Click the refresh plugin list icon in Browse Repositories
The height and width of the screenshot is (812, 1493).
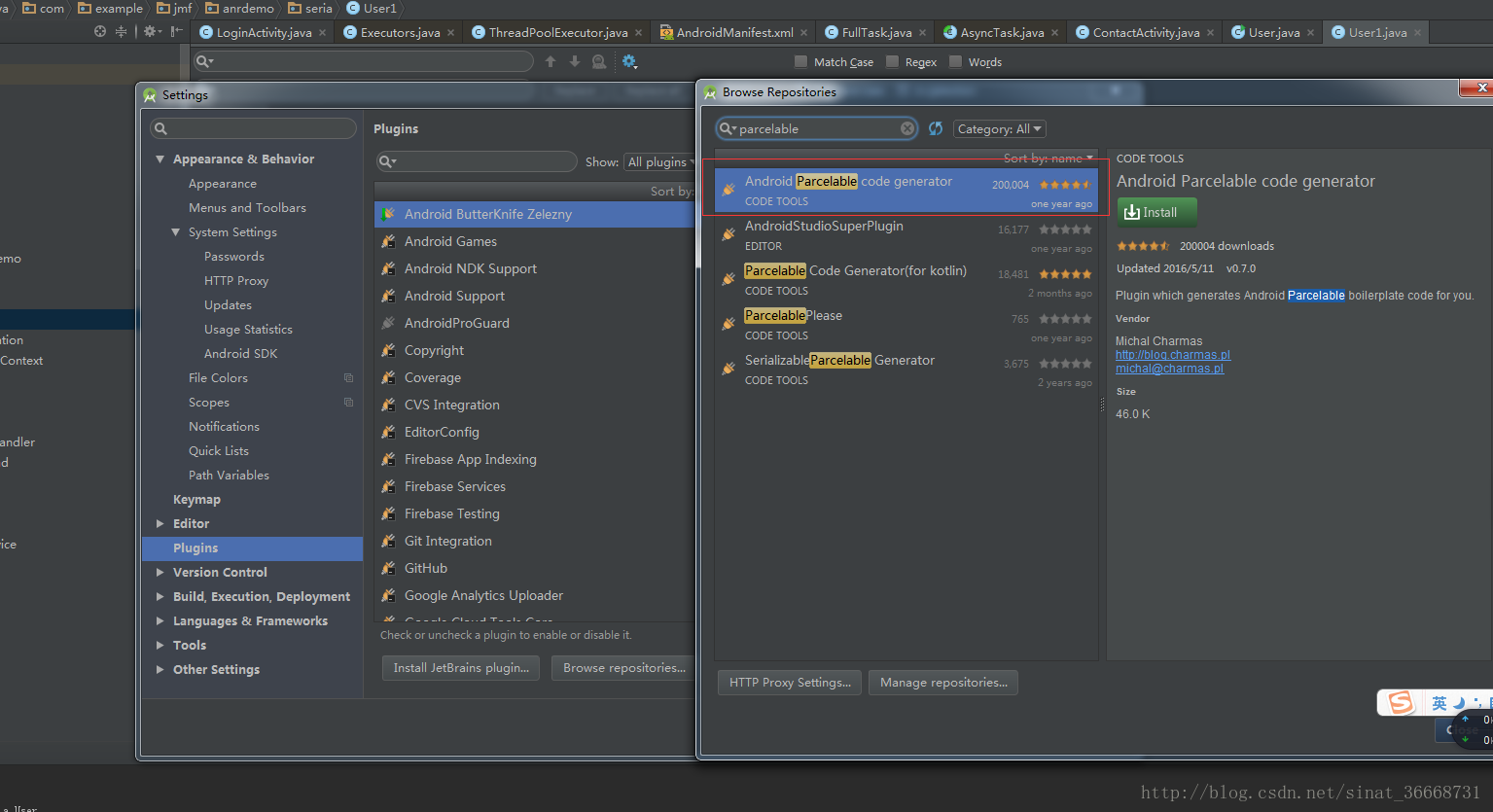(x=936, y=128)
